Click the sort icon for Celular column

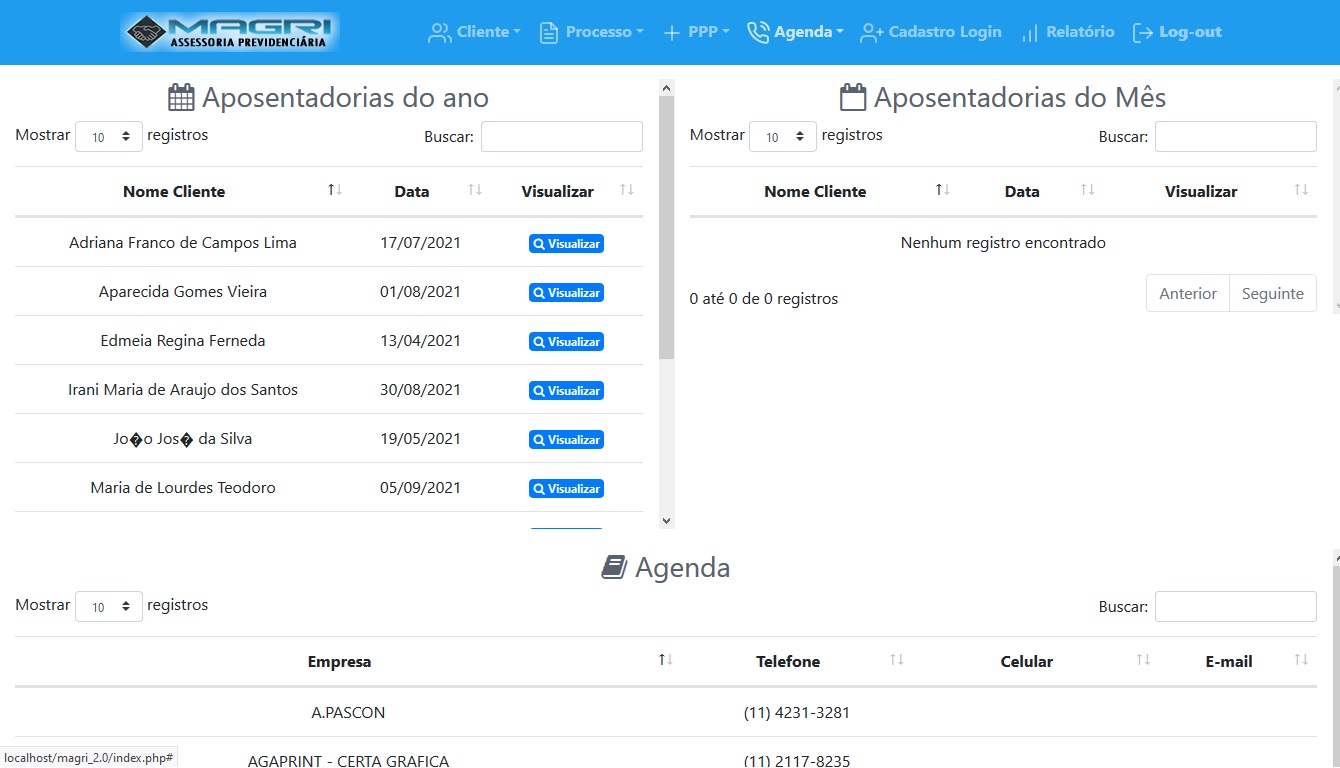[x=1143, y=660]
